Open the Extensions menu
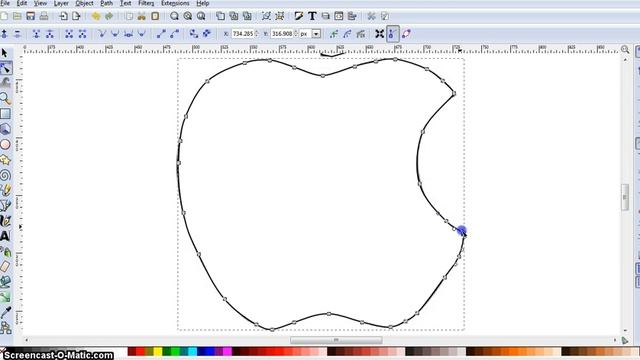 pos(175,3)
